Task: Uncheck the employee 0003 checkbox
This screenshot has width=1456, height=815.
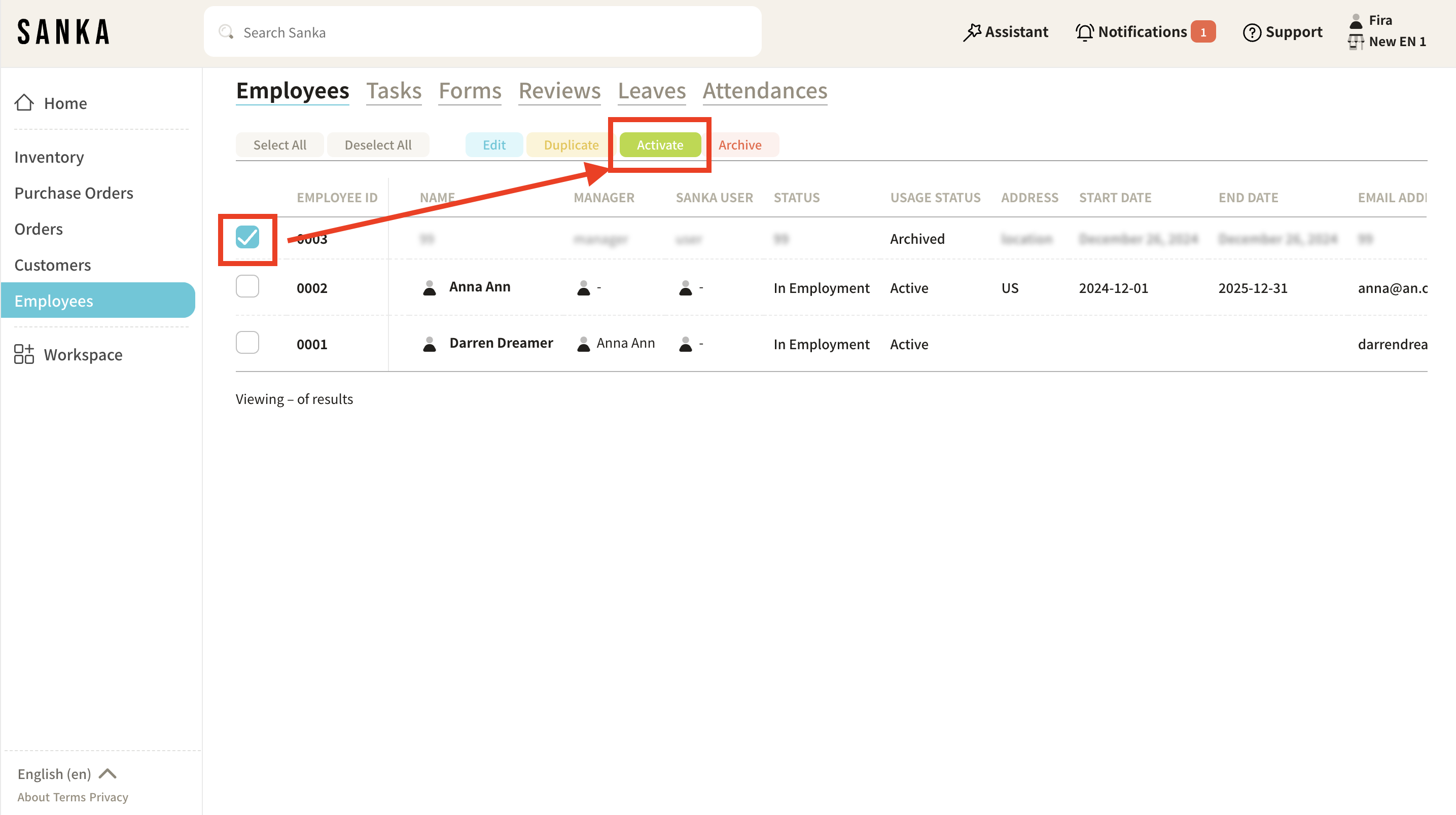Action: 247,237
